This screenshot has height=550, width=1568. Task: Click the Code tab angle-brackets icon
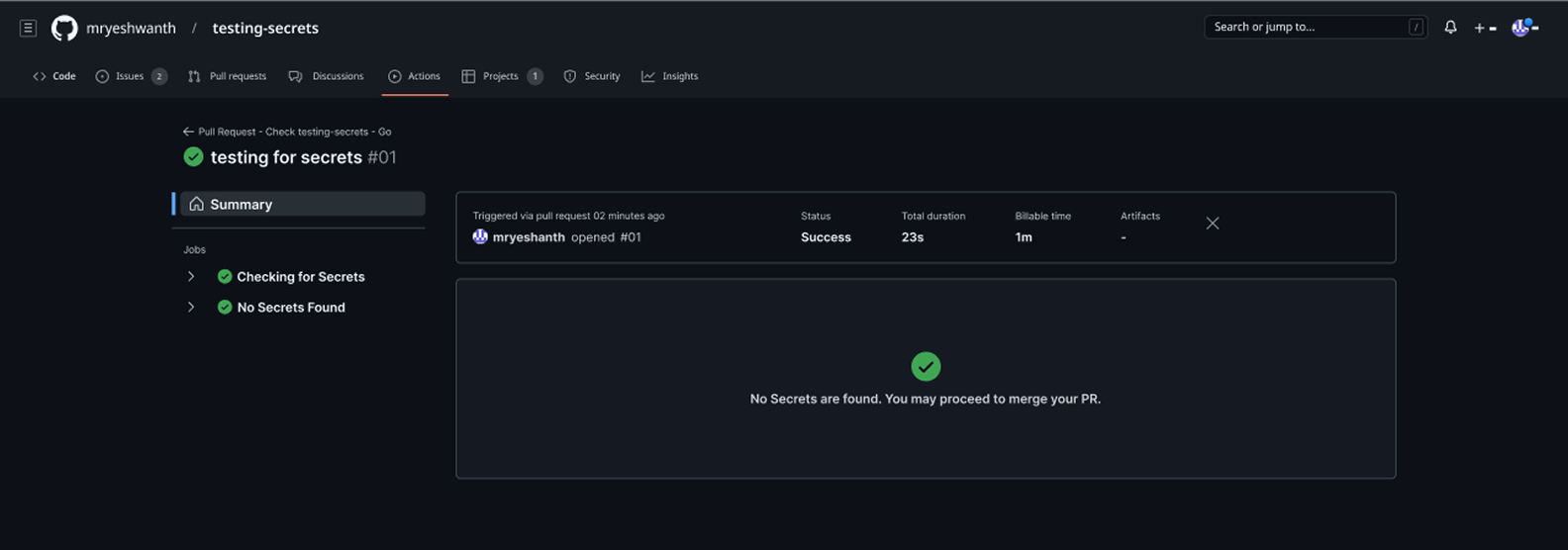coord(40,76)
